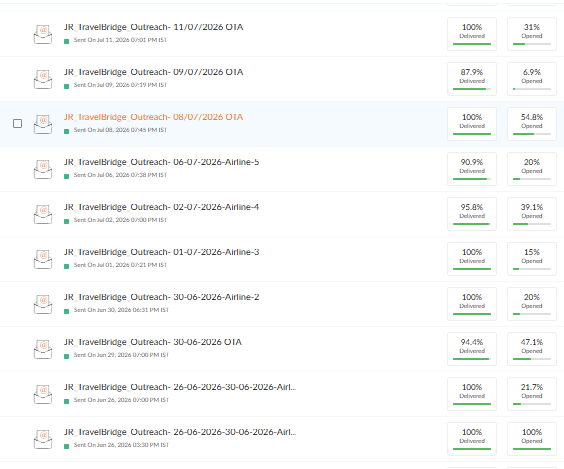
Task: Click envelope icon of 09/07/2026 OTA campaign
Action: (x=43, y=79)
